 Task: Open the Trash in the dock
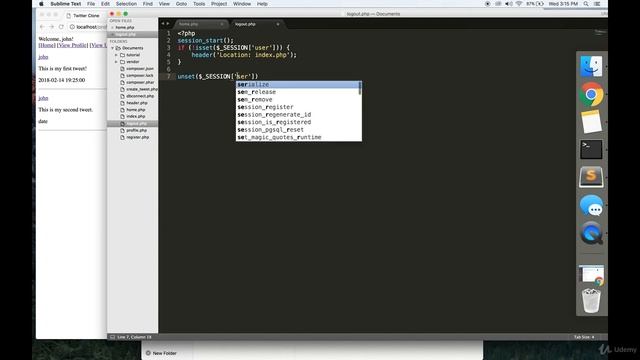click(x=591, y=301)
